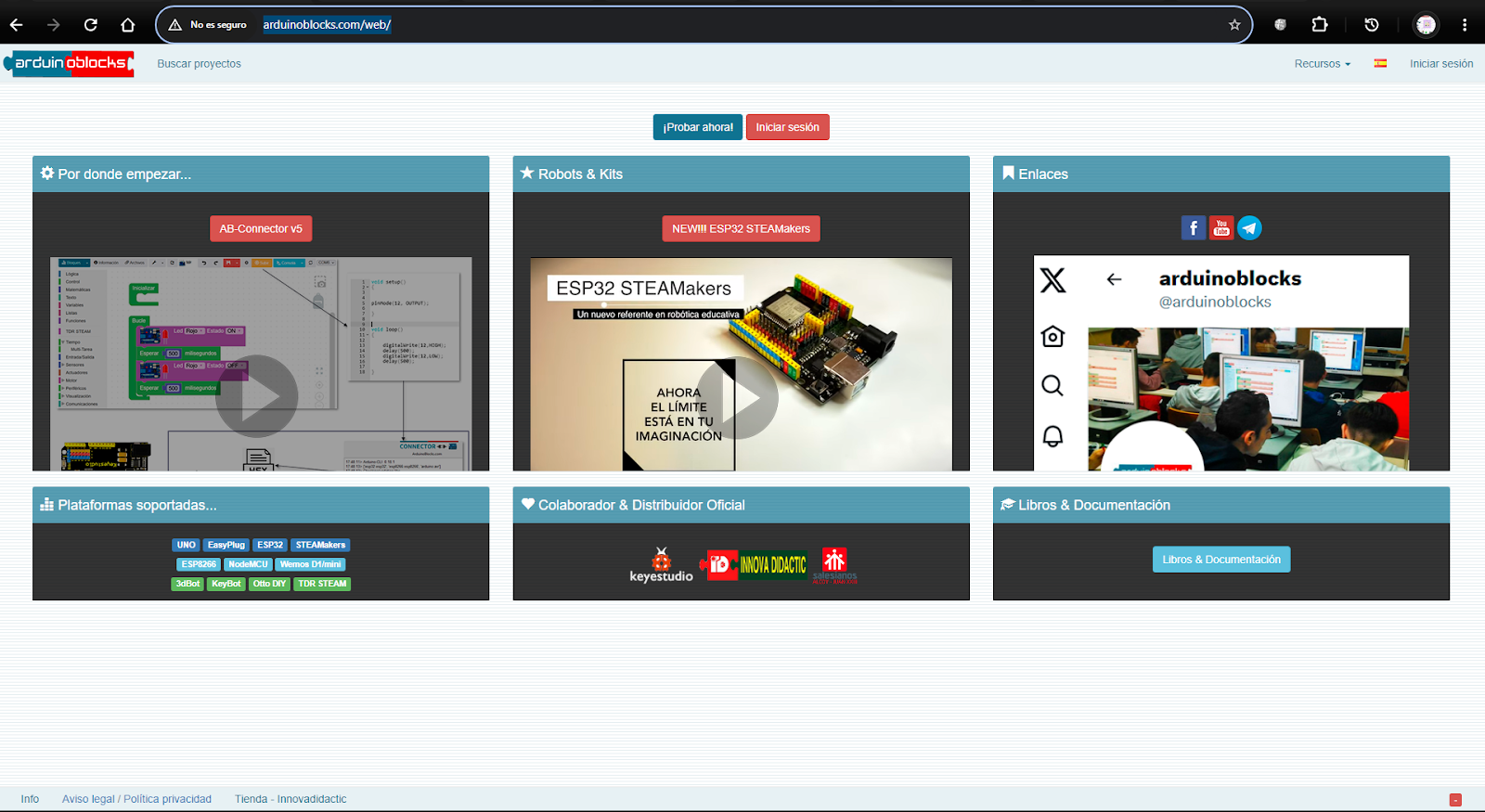
Task: Click the 'No es seguro' warning indicator
Action: tap(208, 25)
